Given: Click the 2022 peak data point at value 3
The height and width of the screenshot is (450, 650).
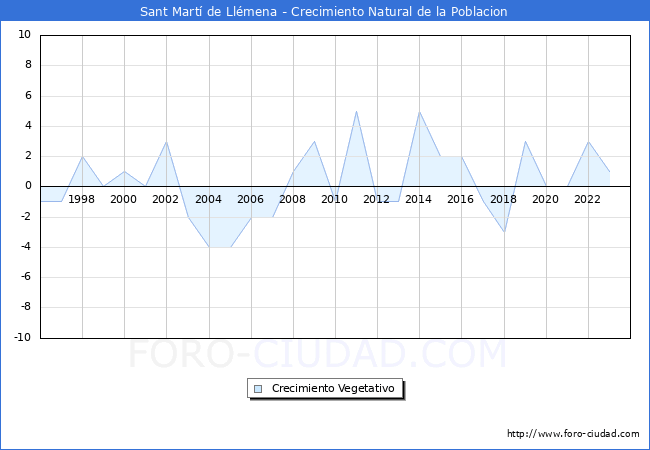Looking at the screenshot, I should pos(589,141).
